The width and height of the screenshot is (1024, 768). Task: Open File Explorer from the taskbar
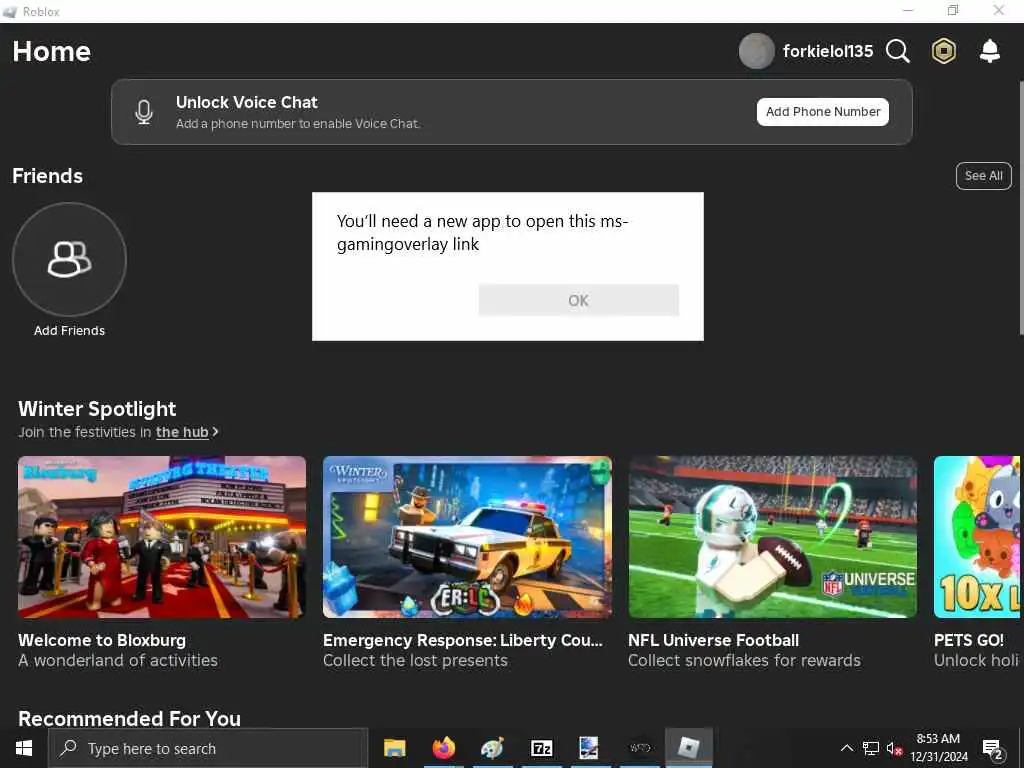tap(394, 748)
